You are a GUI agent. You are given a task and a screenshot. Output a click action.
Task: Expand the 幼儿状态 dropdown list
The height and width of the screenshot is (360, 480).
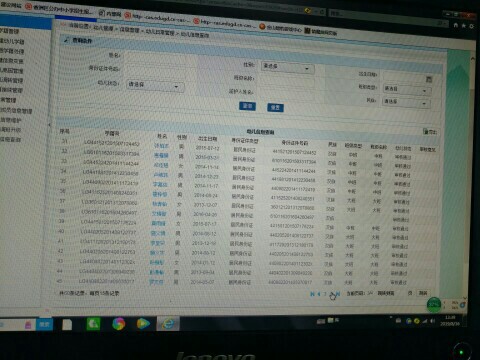[x=155, y=86]
